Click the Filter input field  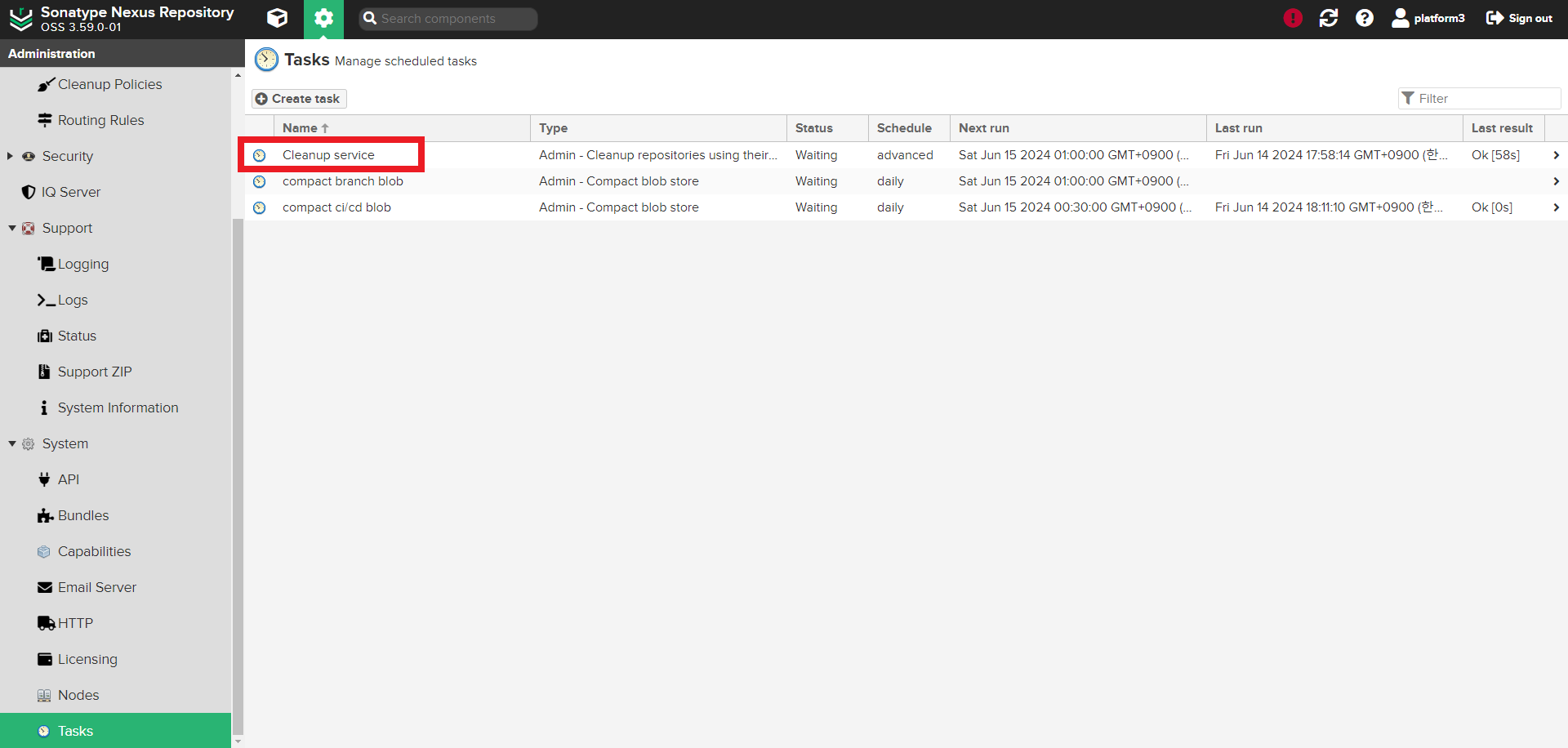coord(1479,98)
